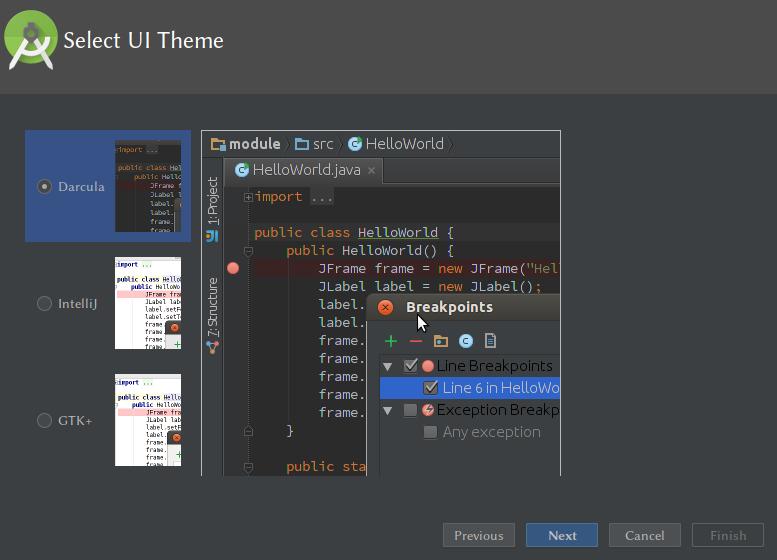Image resolution: width=777 pixels, height=560 pixels.
Task: Expand the folded import block
Action: pyautogui.click(x=248, y=197)
